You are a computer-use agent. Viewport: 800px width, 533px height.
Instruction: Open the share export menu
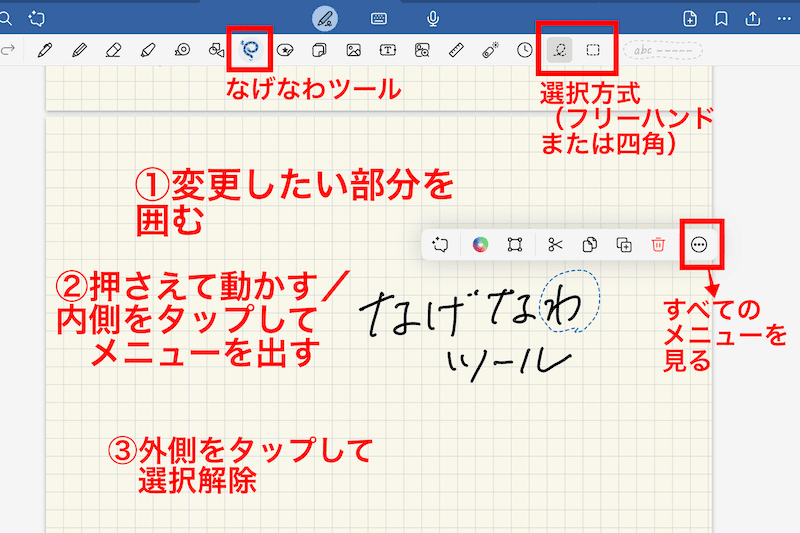point(751,18)
